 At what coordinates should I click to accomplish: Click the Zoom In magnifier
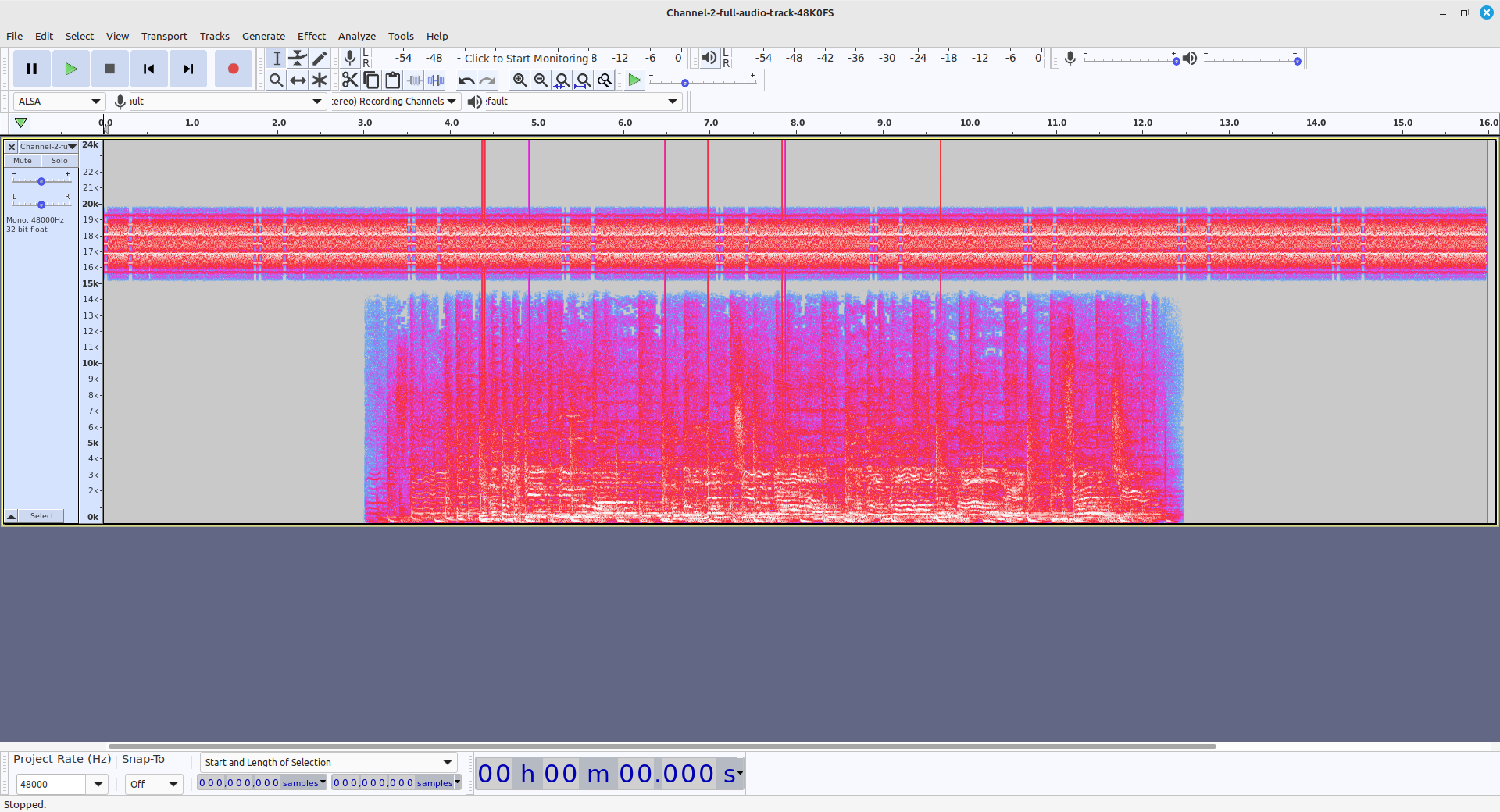tap(520, 80)
